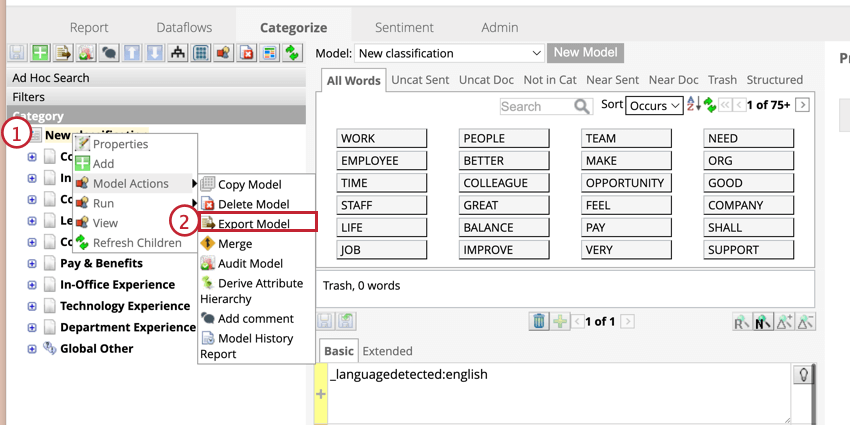The width and height of the screenshot is (850, 425).
Task: Click the green add category toolbar icon
Action: coord(39,53)
